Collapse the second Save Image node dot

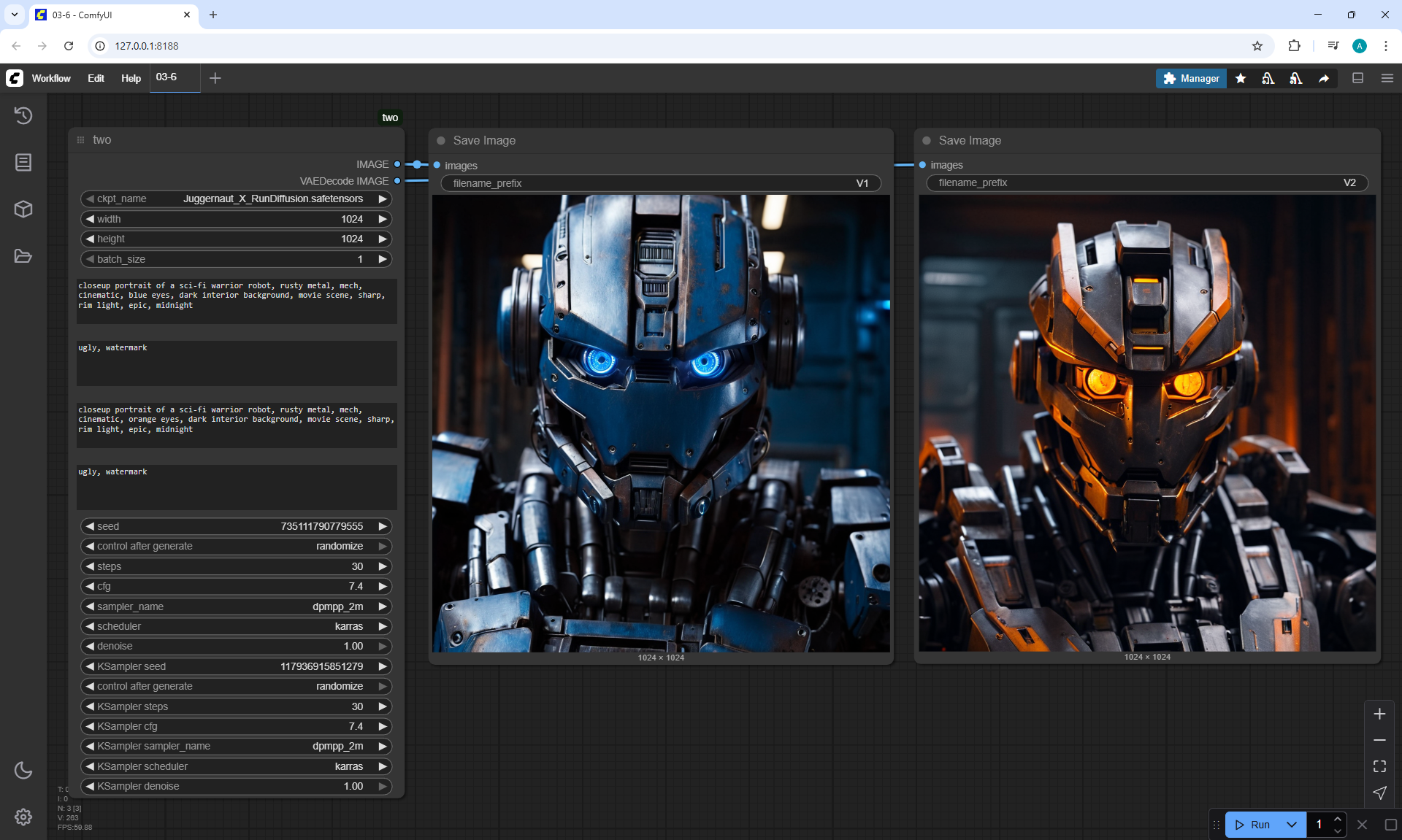point(927,140)
